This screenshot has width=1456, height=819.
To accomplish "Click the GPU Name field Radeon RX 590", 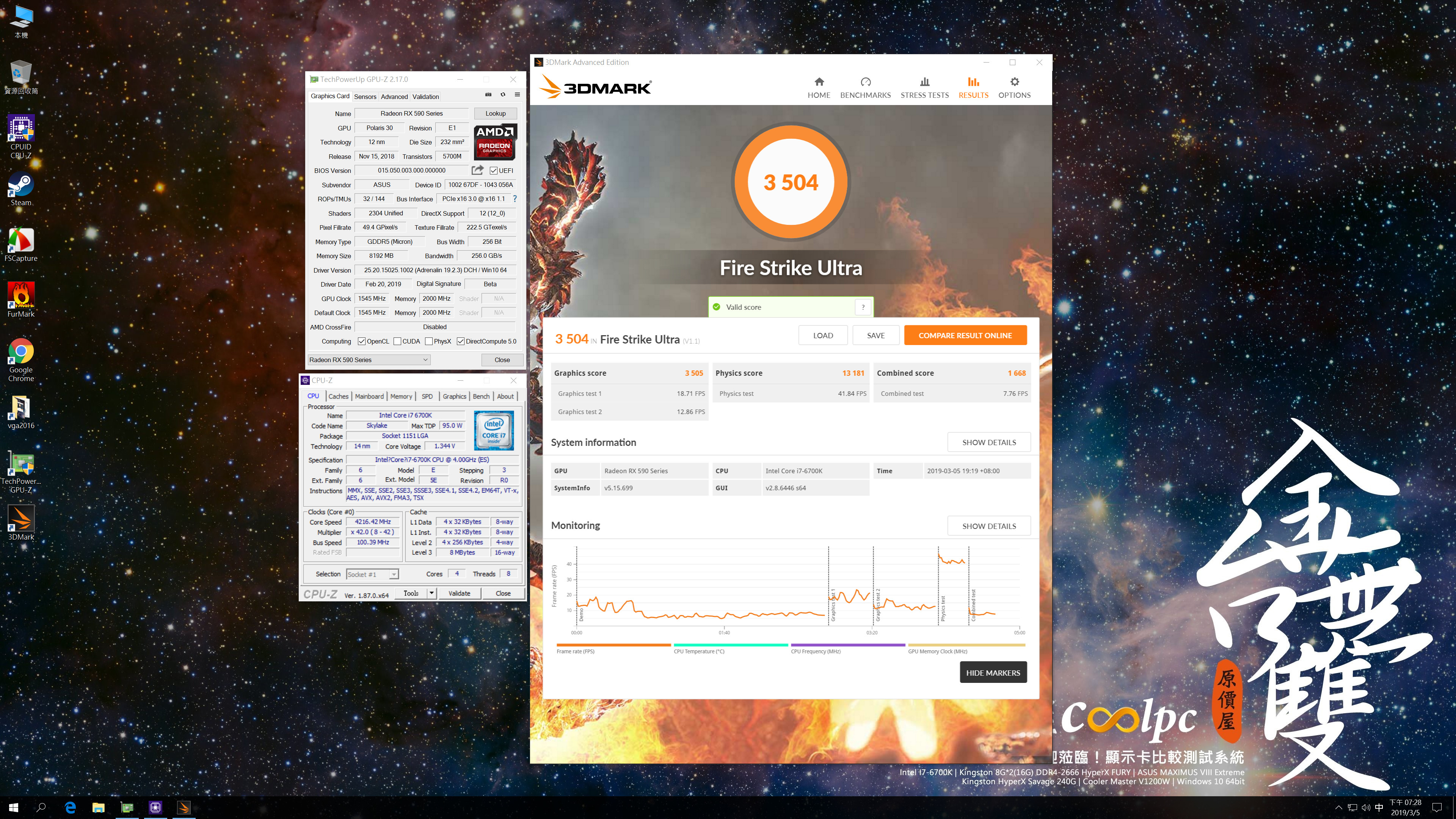I will click(411, 114).
